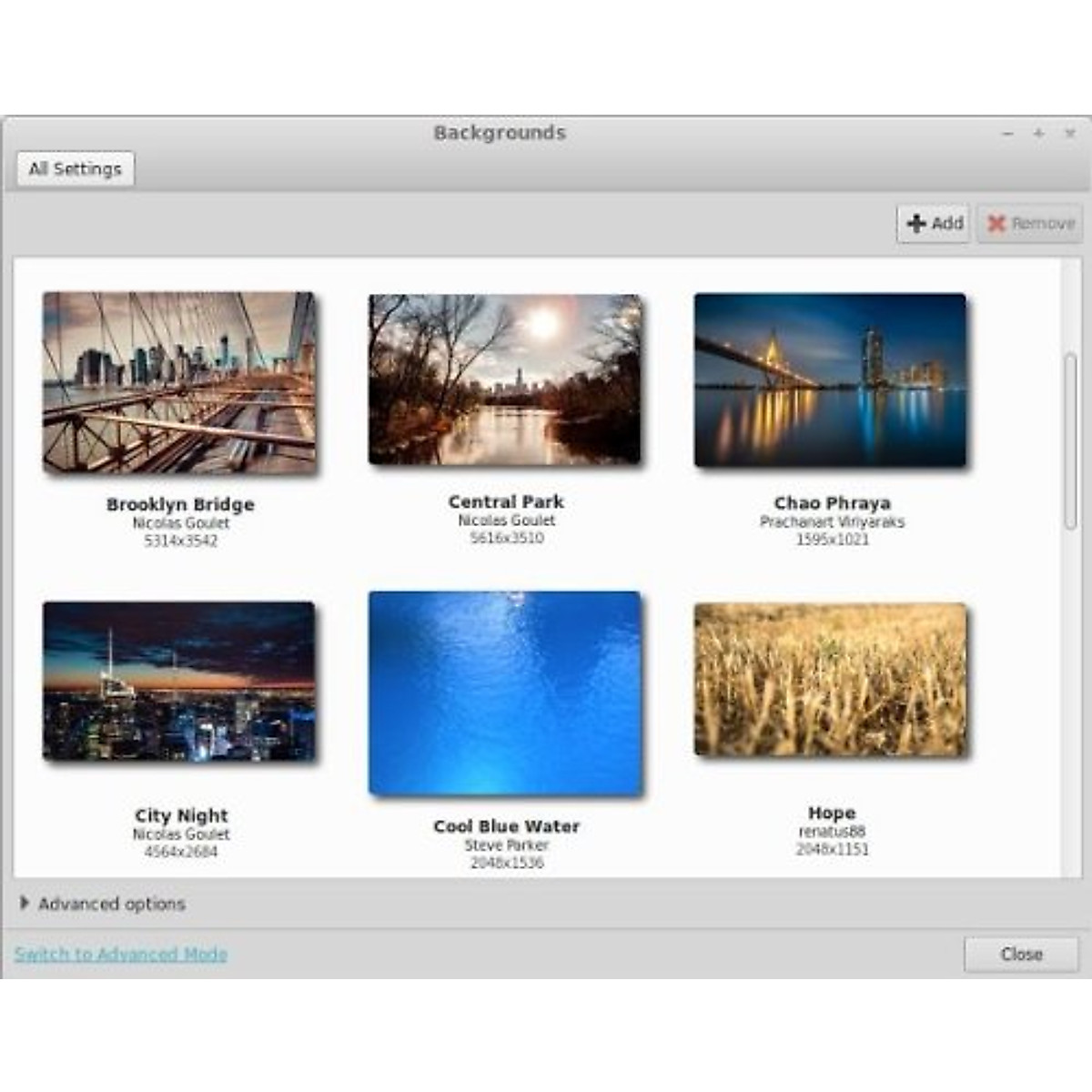Select the Brooklyn Bridge wallpaper thumbnail
The height and width of the screenshot is (1092, 1092).
tap(179, 382)
